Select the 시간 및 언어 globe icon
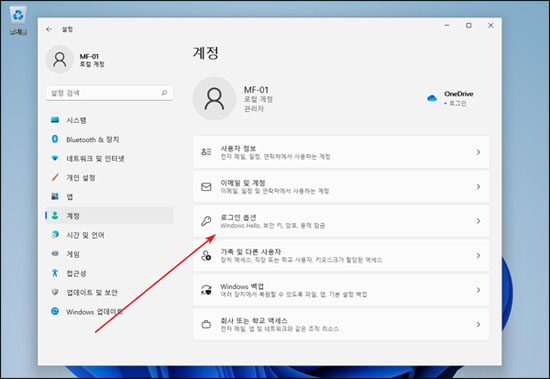 [x=55, y=234]
